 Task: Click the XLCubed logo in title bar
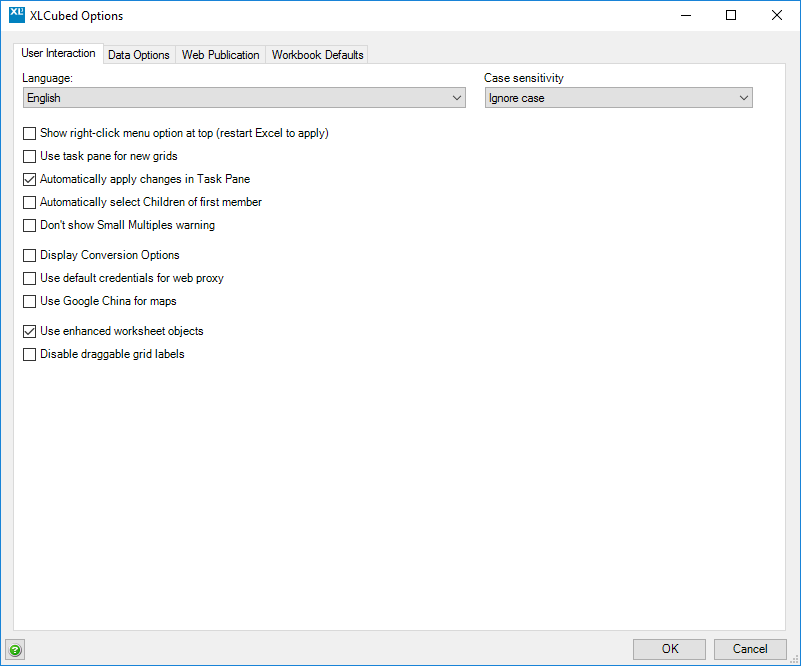pos(17,15)
